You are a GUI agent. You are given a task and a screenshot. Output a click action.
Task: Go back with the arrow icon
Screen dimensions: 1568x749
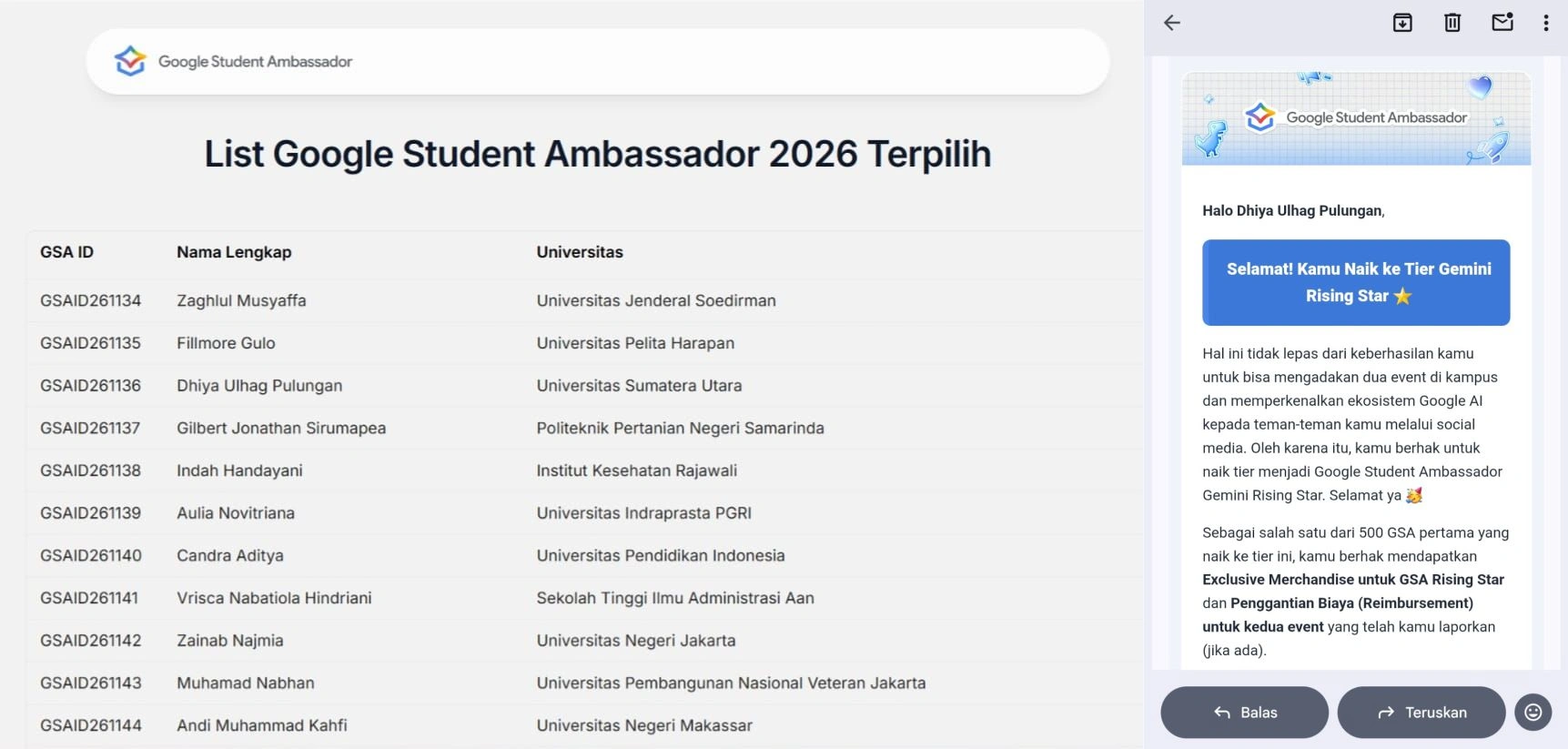pos(1172,23)
